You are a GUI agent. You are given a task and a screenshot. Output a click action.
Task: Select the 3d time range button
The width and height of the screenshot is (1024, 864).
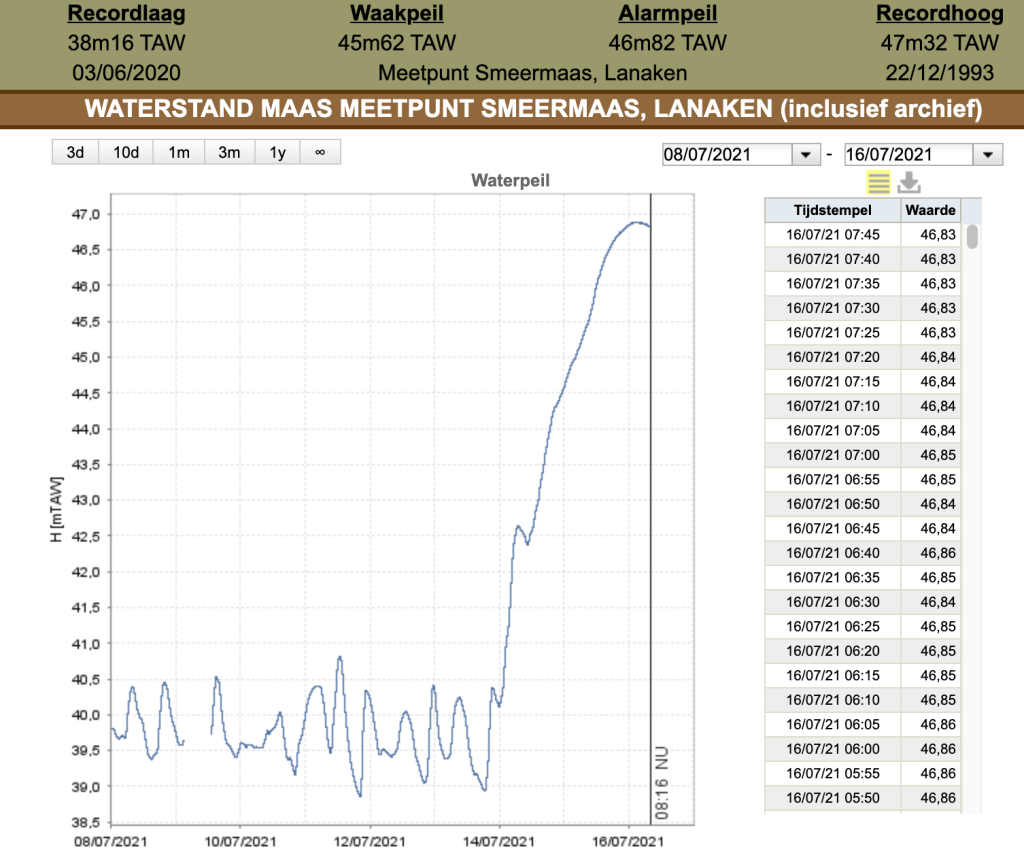[x=75, y=152]
